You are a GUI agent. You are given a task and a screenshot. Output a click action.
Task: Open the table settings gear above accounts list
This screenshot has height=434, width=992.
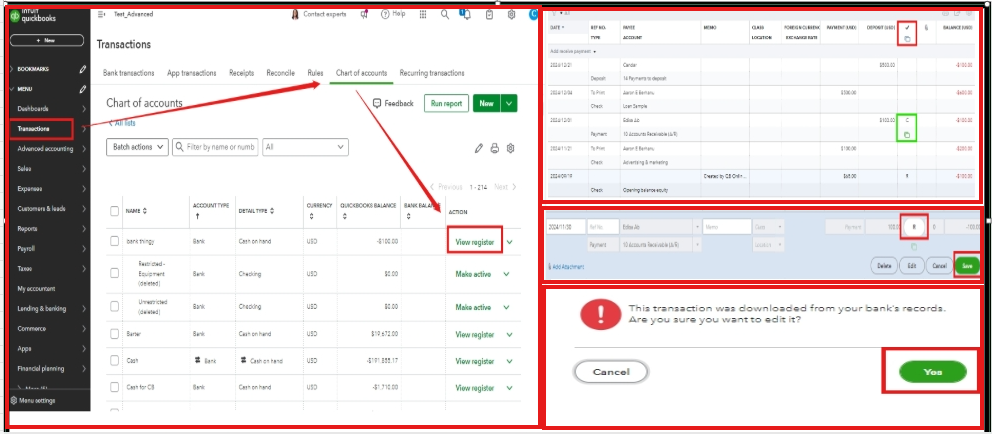(511, 148)
